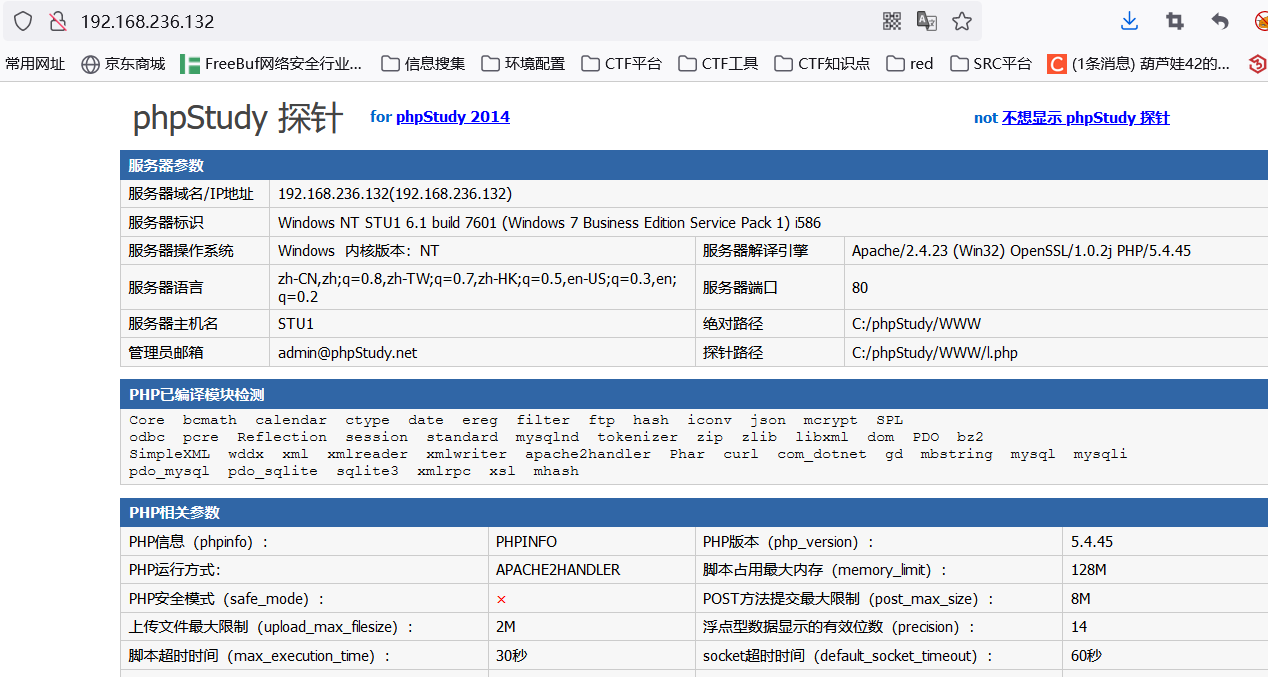Viewport: 1268px width, 677px height.
Task: Bookmark this page with star icon
Action: tap(962, 21)
